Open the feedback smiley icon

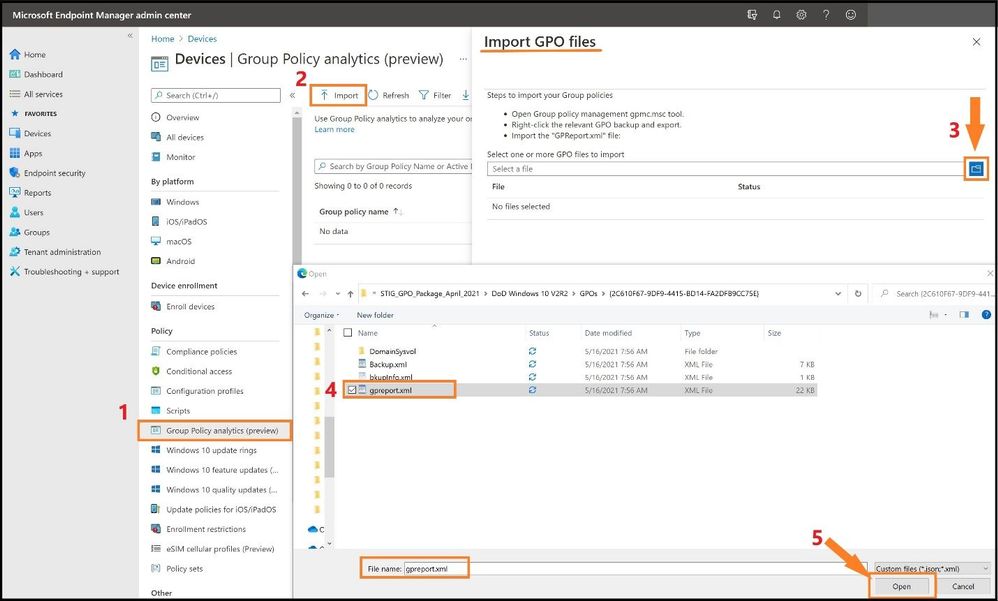[851, 15]
